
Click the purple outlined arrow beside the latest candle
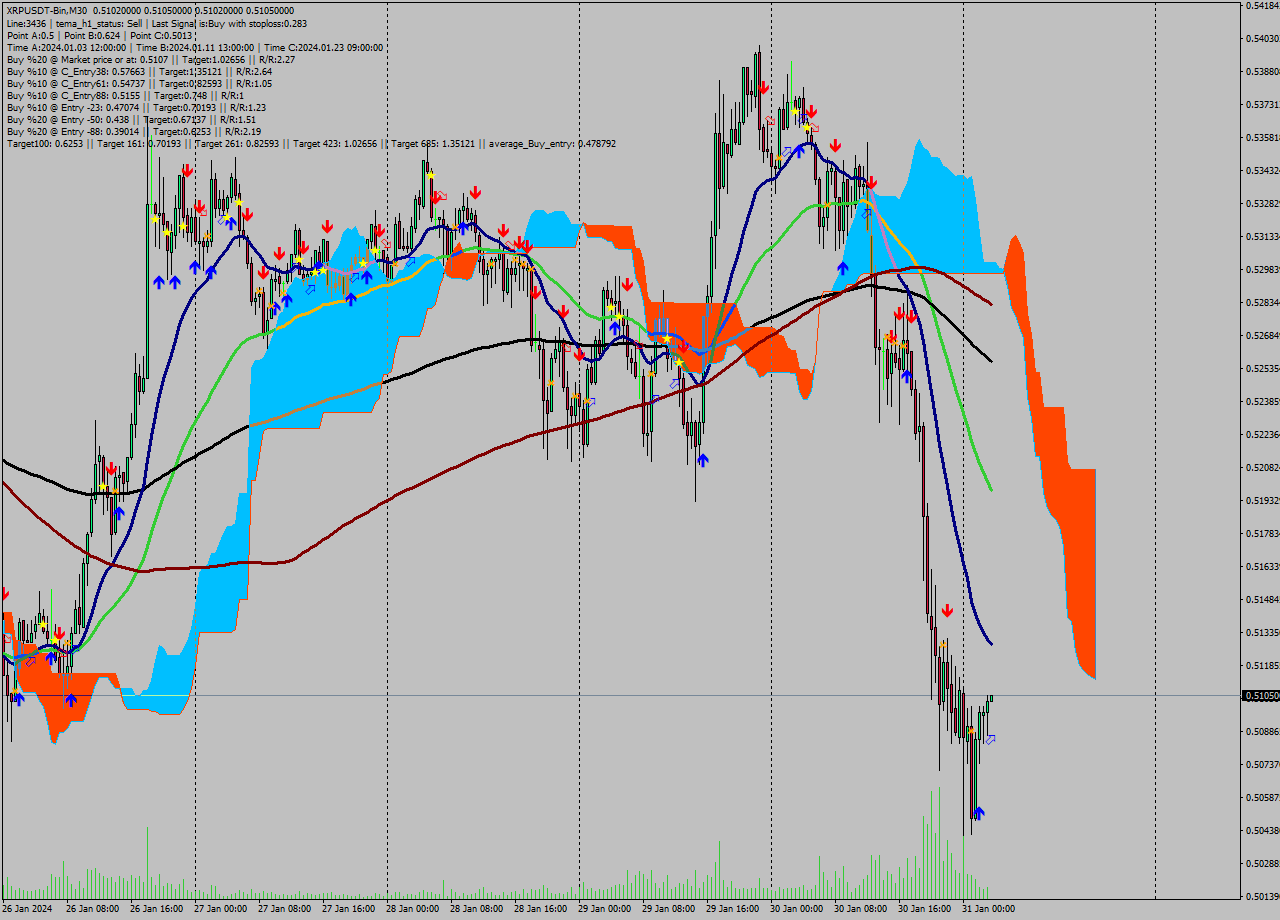tap(990, 740)
